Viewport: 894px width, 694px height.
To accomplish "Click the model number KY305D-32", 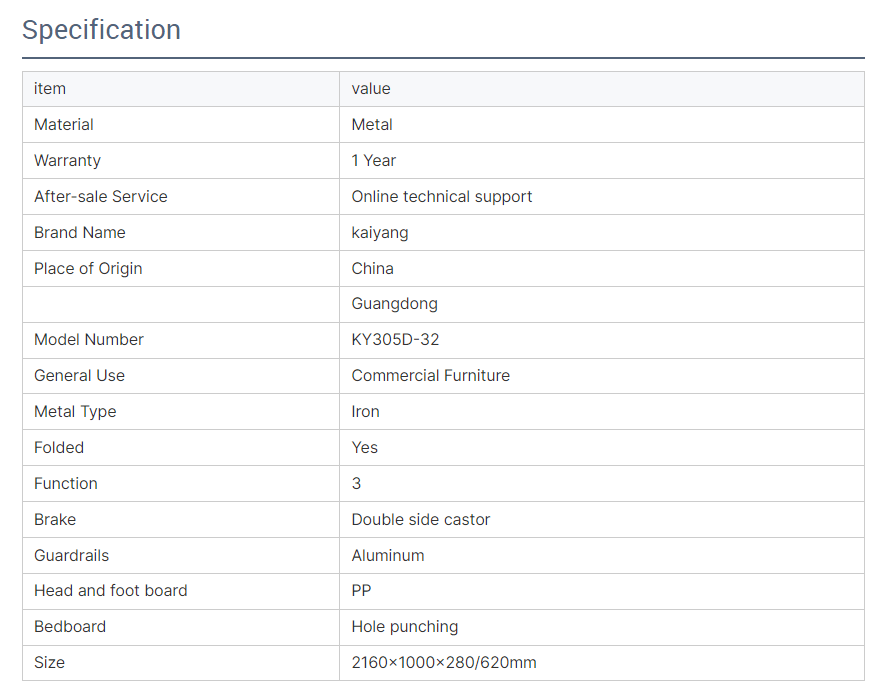I will [395, 340].
